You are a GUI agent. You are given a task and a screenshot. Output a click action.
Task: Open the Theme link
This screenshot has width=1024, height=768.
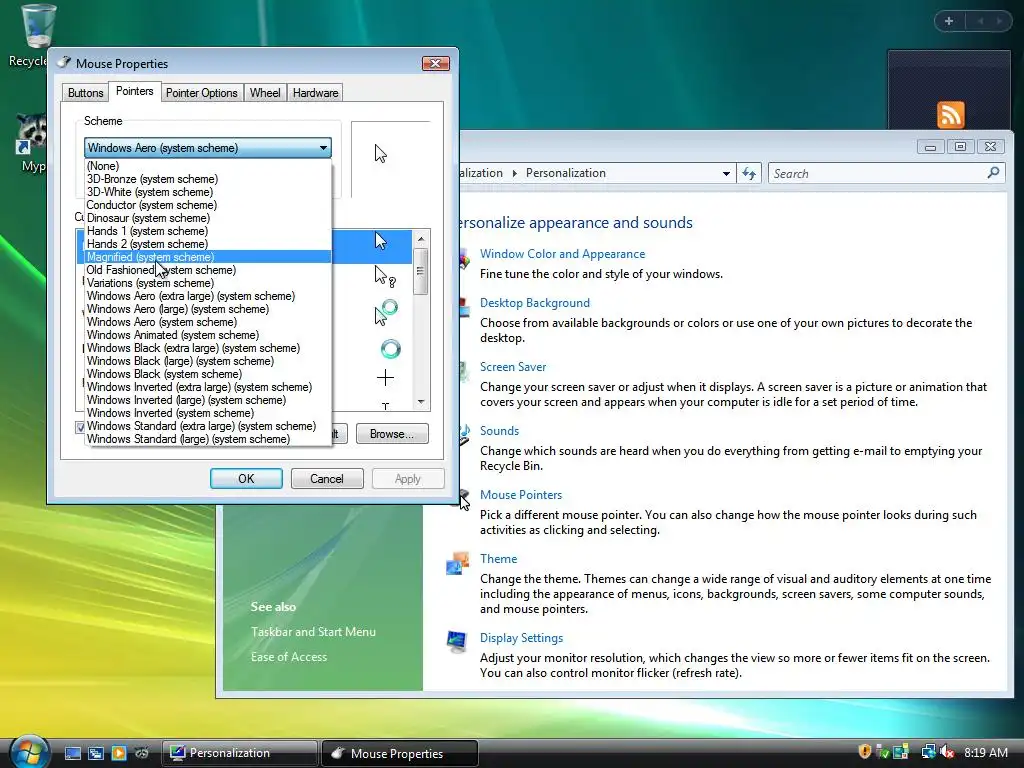click(498, 558)
